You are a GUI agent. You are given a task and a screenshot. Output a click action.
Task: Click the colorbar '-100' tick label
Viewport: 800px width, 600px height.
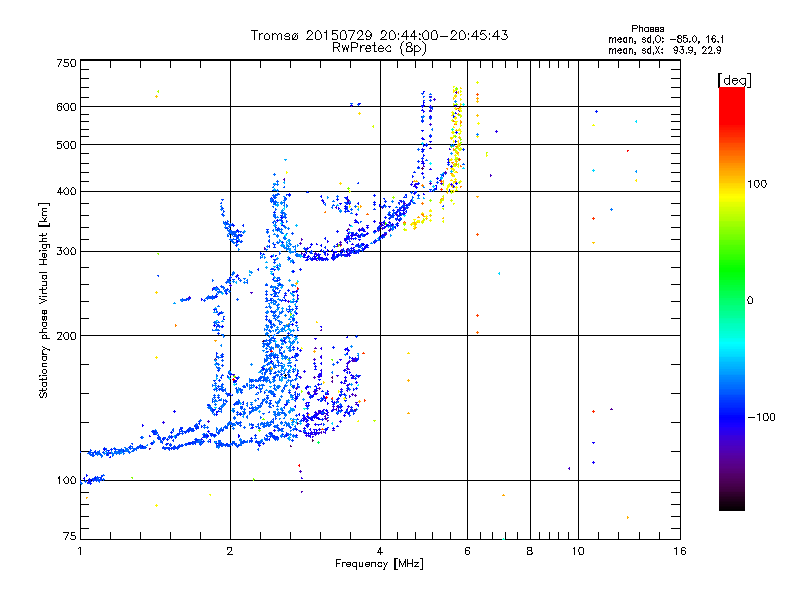tap(761, 417)
